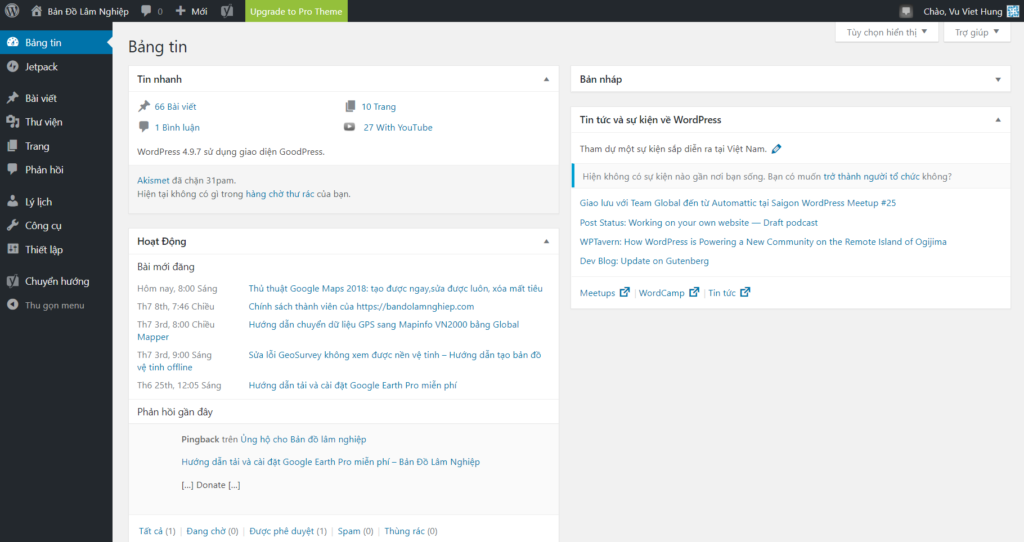Image resolution: width=1024 pixels, height=542 pixels.
Task: Filter comments by Tất cả (1)
Action: [x=157, y=531]
